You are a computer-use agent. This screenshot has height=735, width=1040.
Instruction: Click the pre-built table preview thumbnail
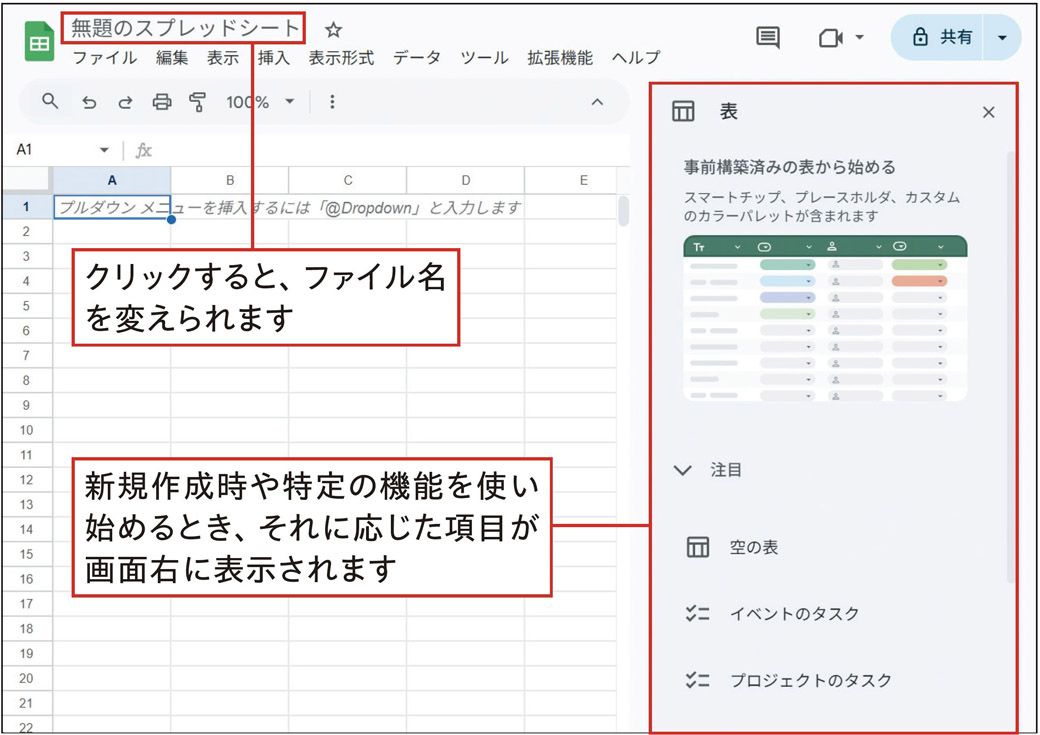(825, 318)
